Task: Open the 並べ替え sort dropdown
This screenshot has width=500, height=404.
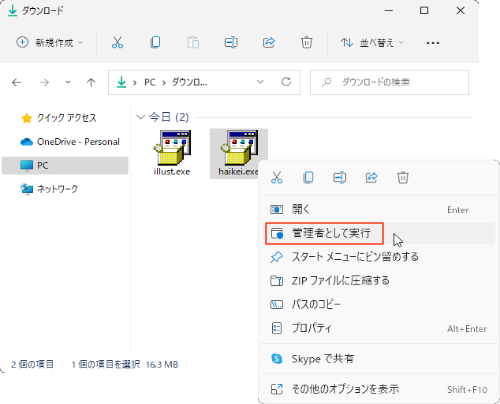Action: point(372,42)
